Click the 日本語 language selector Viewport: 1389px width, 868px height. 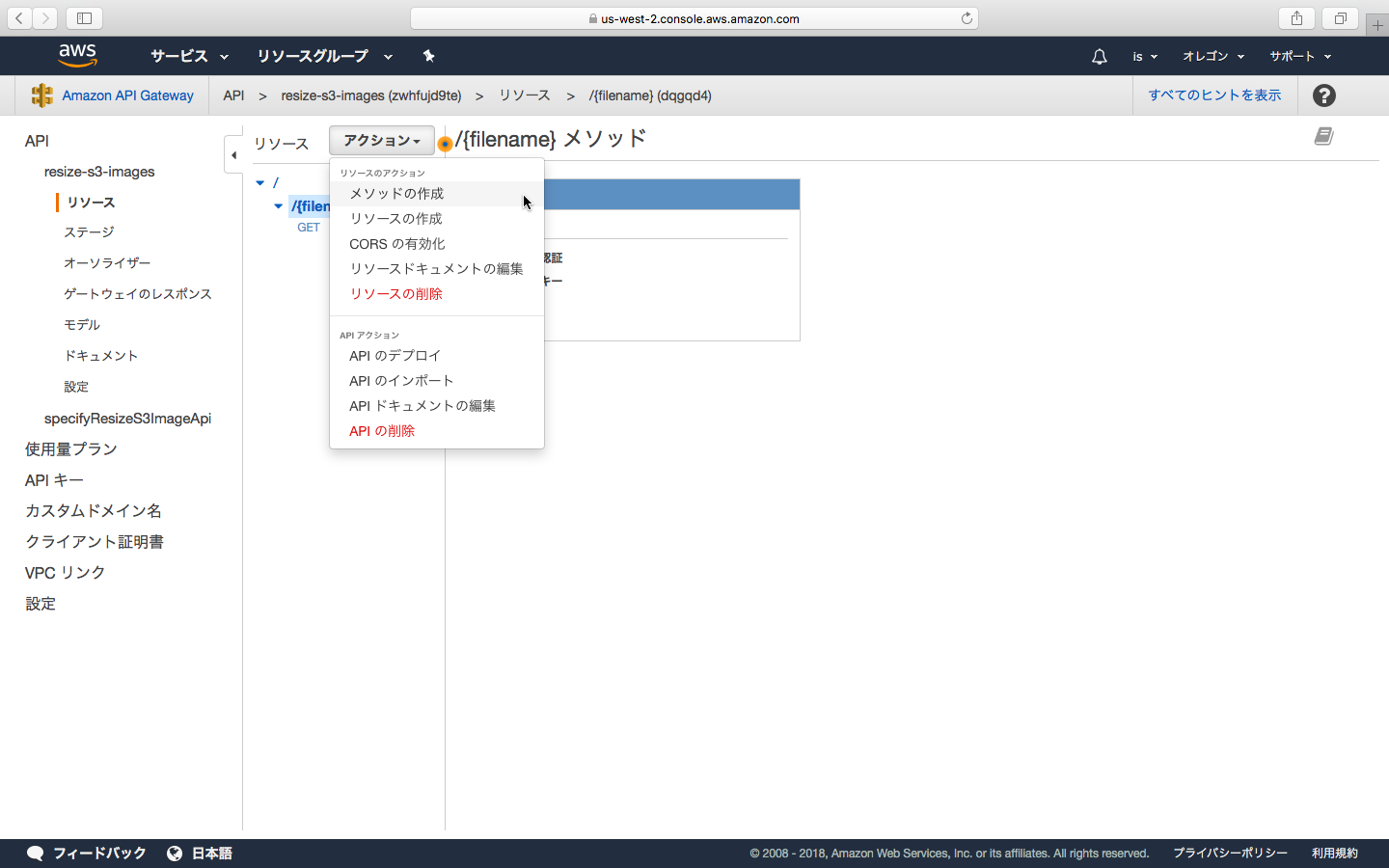[212, 853]
